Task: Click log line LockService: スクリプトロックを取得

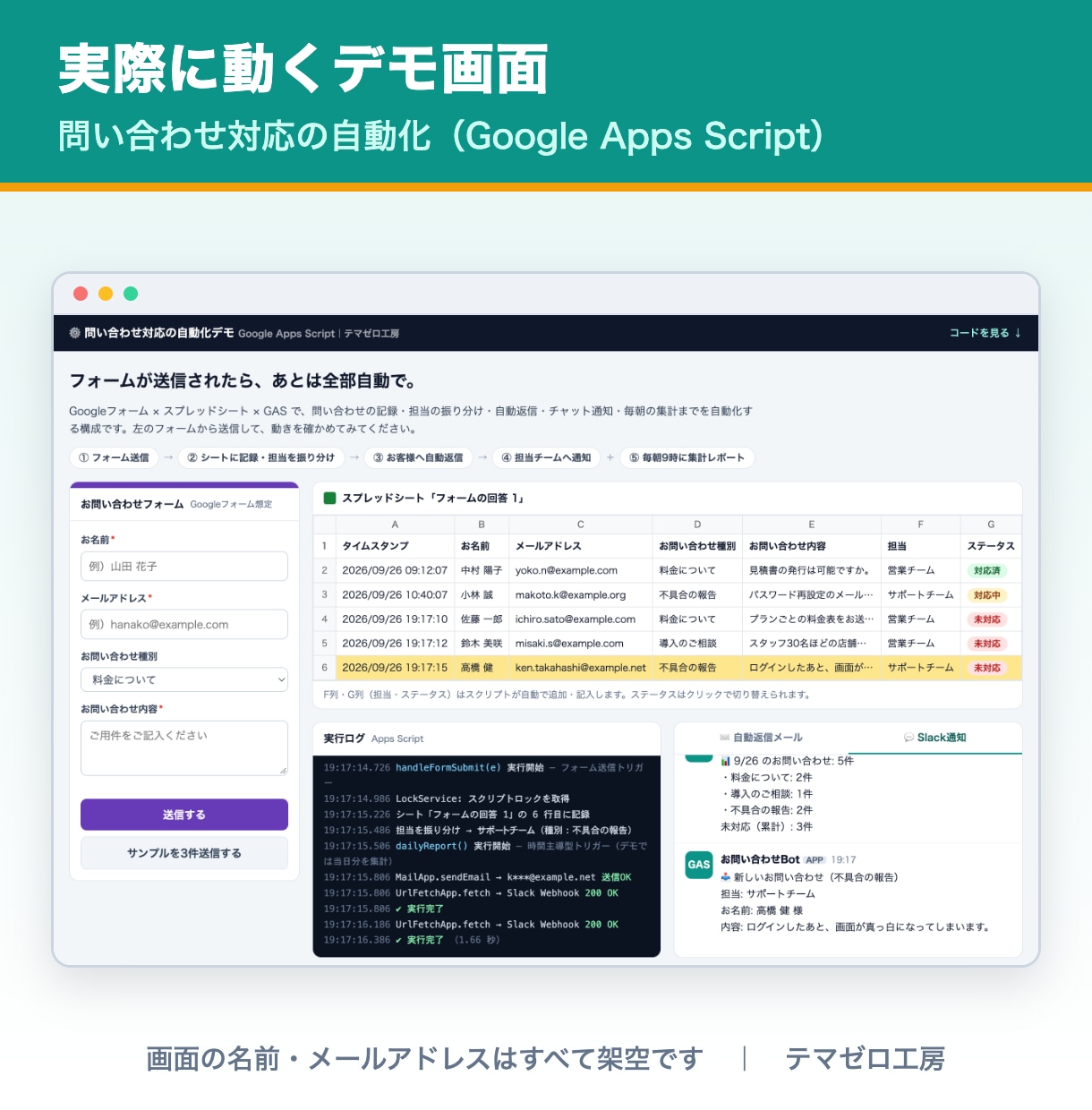Action: click(x=447, y=798)
